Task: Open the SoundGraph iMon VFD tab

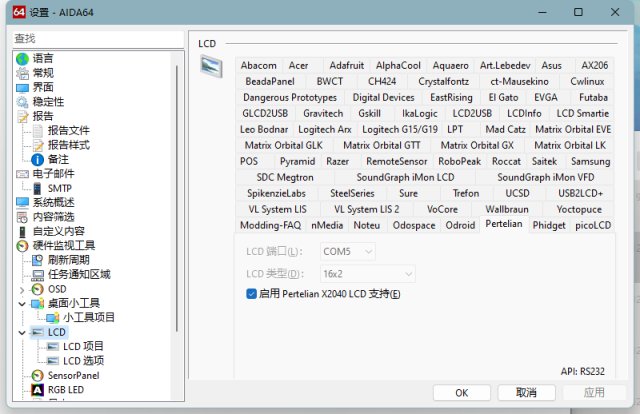Action: tap(546, 177)
